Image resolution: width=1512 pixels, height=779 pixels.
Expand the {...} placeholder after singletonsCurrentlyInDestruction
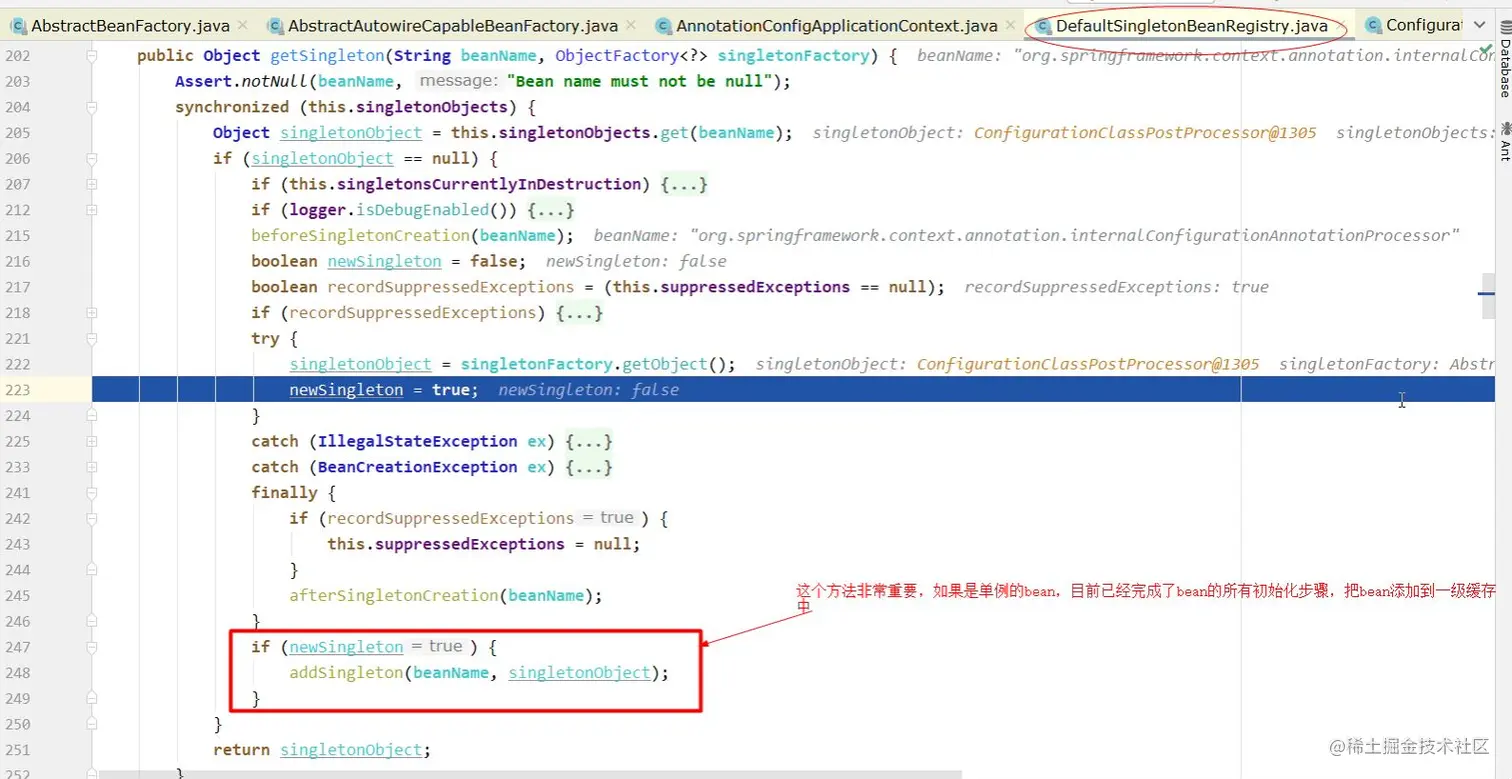684,184
